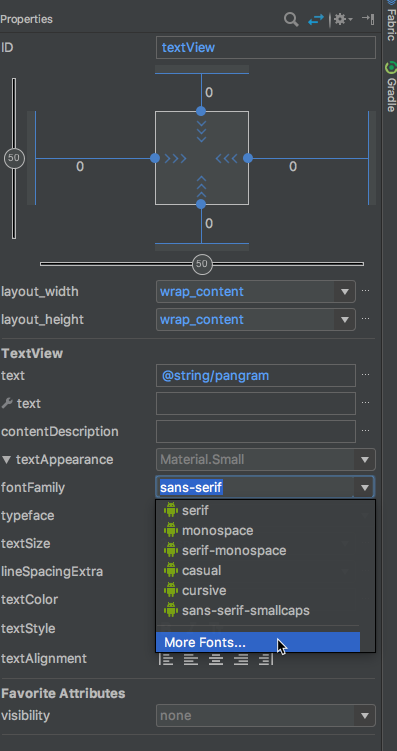Set textAlignment to center icon
Screen dimensions: 397x751
pyautogui.click(x=216, y=660)
